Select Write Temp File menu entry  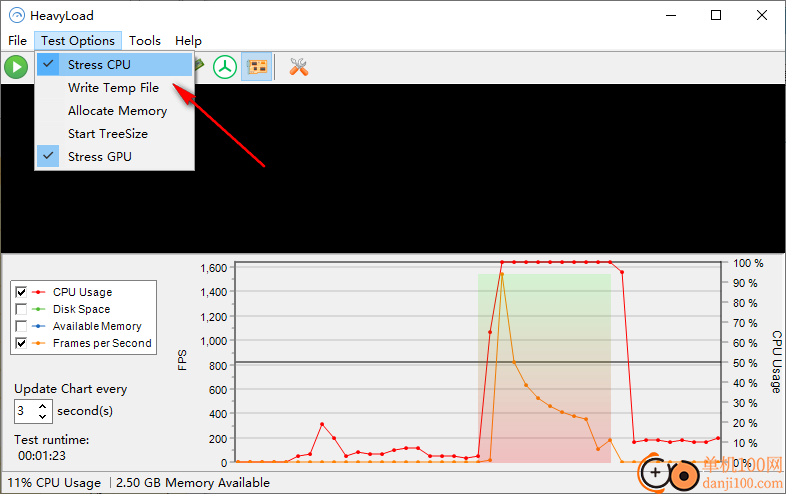click(x=114, y=88)
